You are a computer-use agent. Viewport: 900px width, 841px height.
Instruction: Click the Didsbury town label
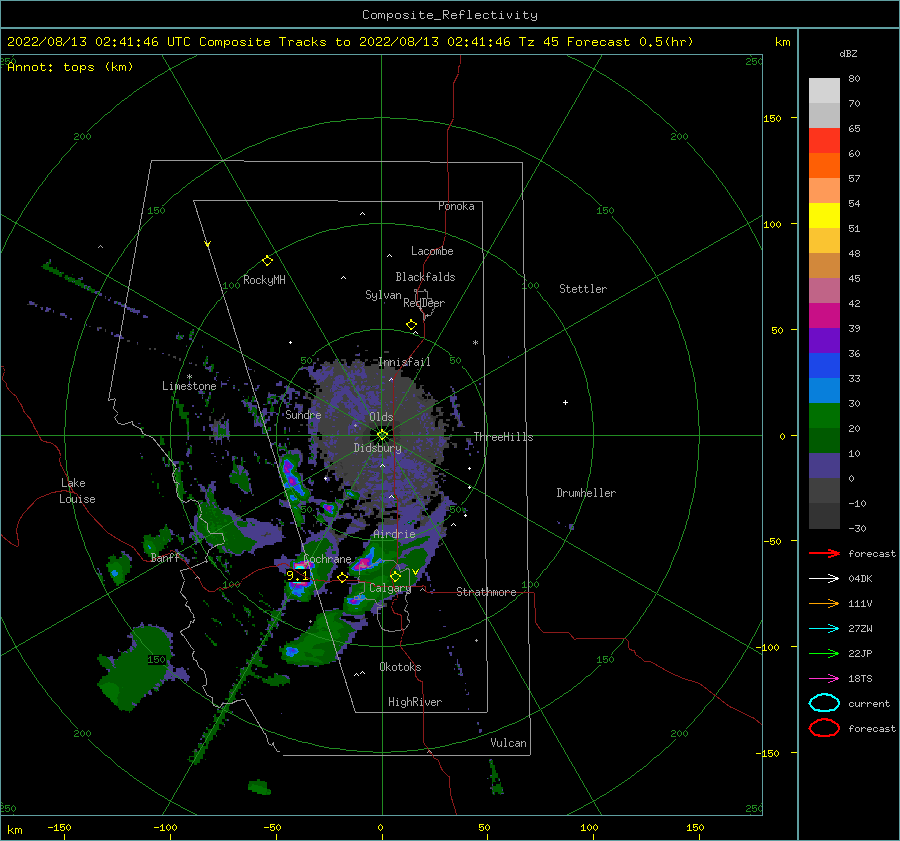(x=378, y=448)
